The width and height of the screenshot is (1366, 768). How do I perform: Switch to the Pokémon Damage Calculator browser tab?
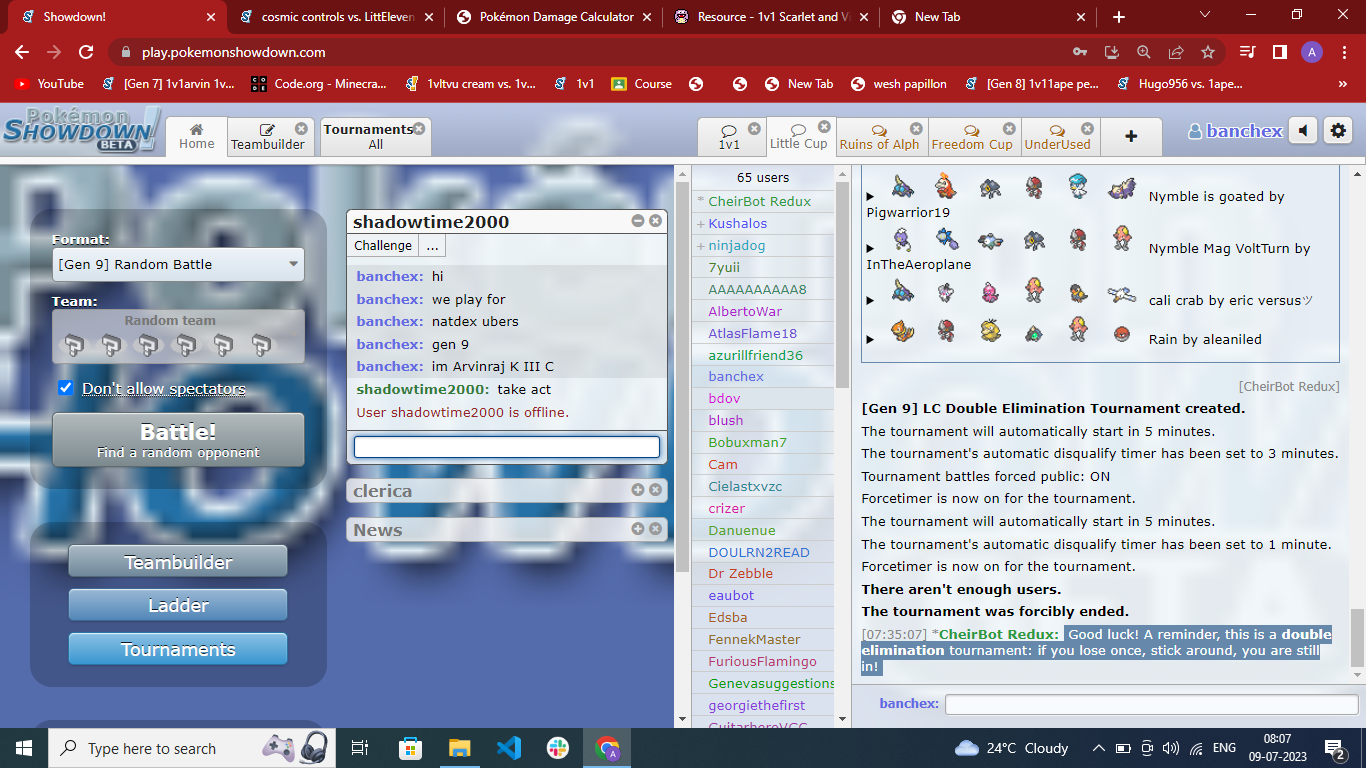(556, 17)
